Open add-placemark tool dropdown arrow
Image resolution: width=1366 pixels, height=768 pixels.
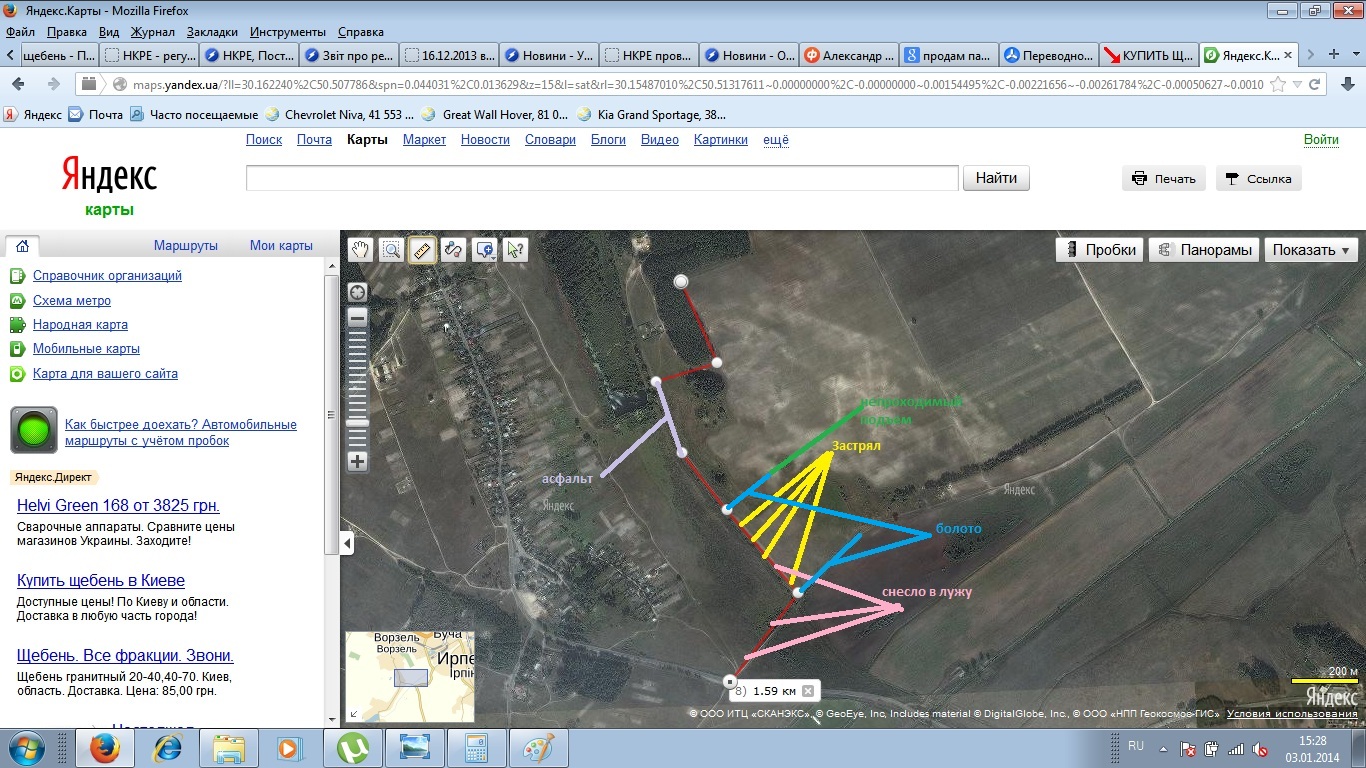click(x=494, y=256)
